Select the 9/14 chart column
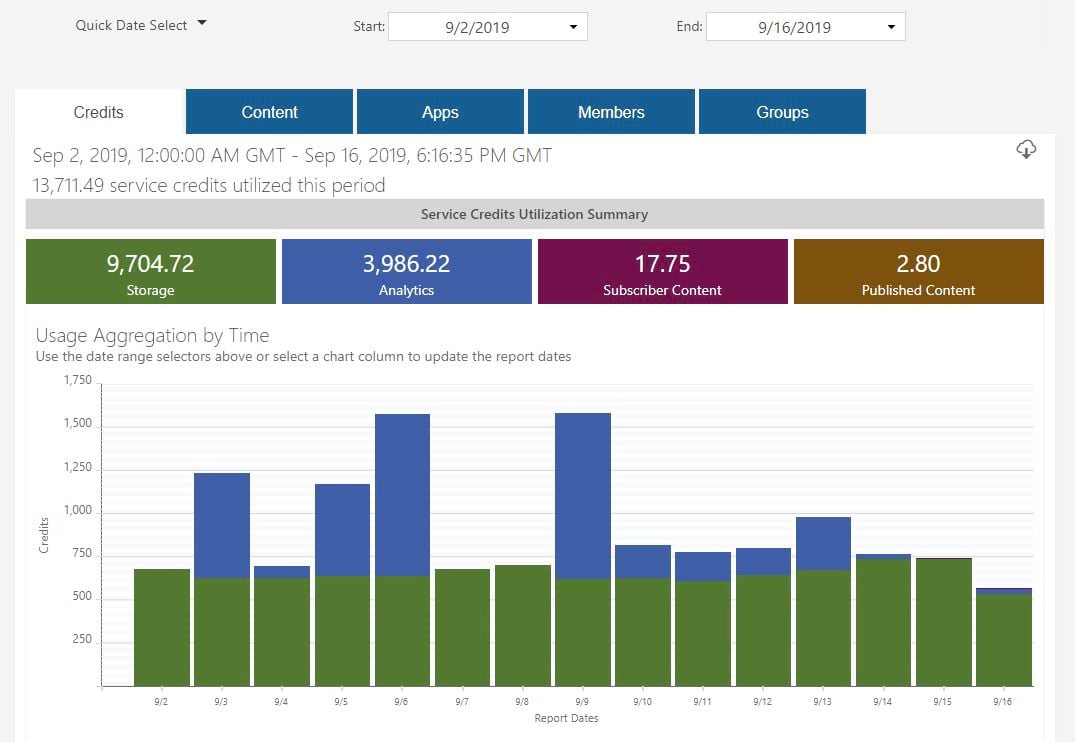Viewport: 1075px width, 742px height. click(x=884, y=620)
